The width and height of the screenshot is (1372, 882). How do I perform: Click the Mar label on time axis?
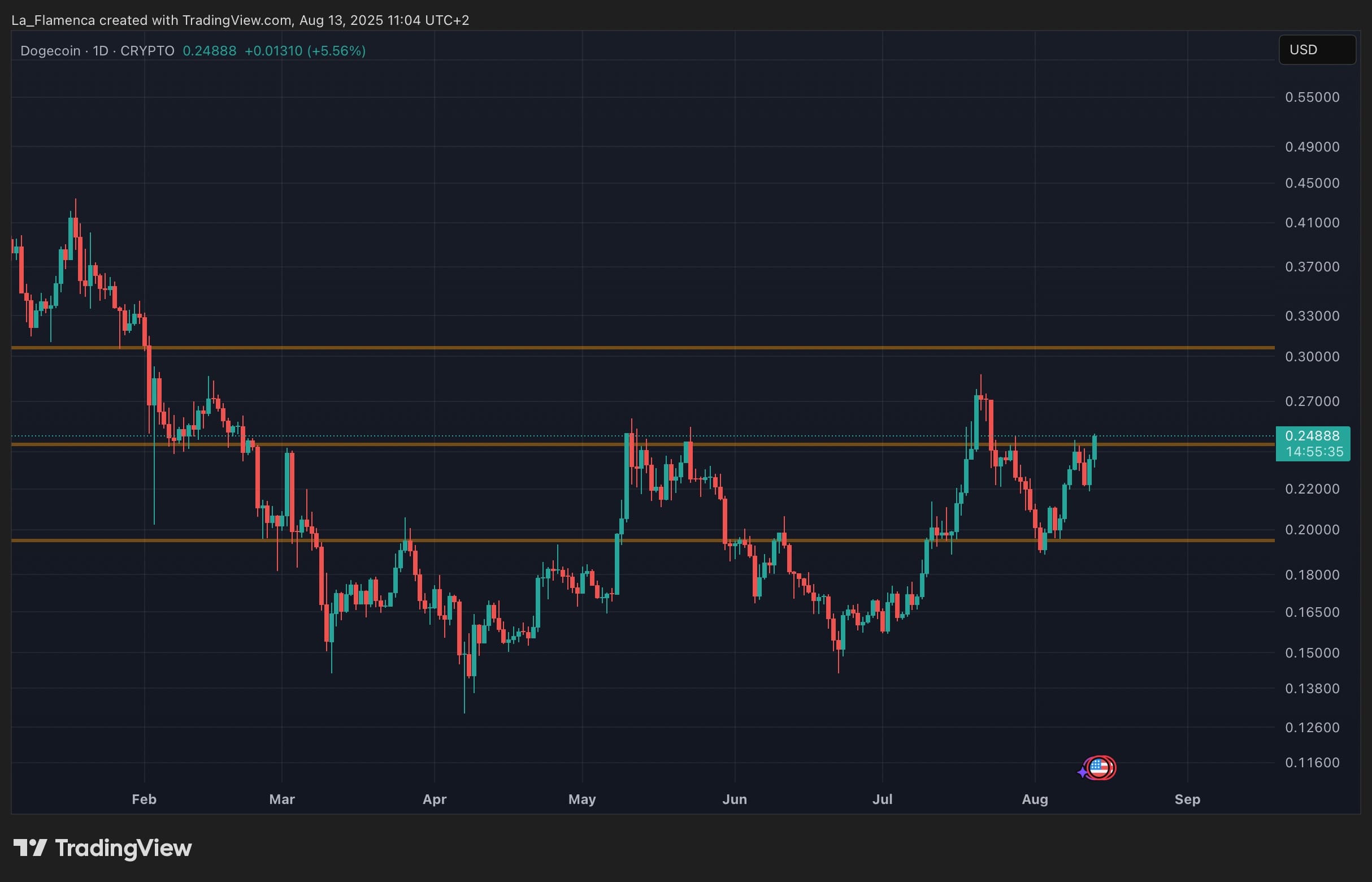click(x=282, y=799)
